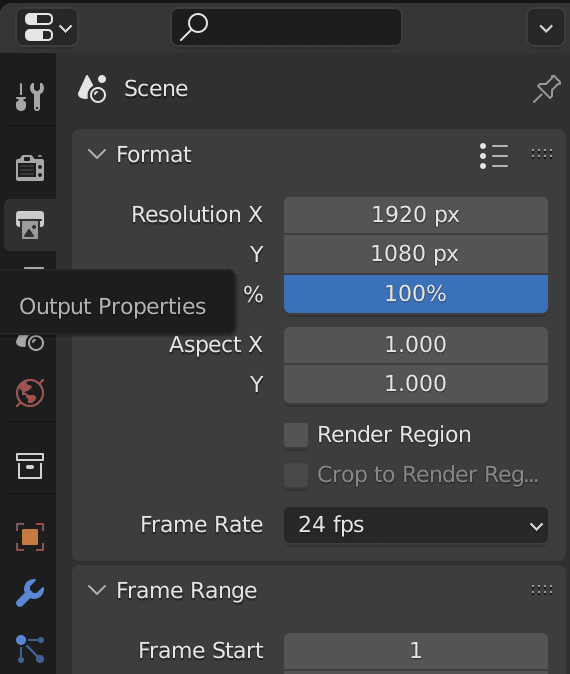Open Modifier Properties wrench tab
This screenshot has height=674, width=570.
30,593
